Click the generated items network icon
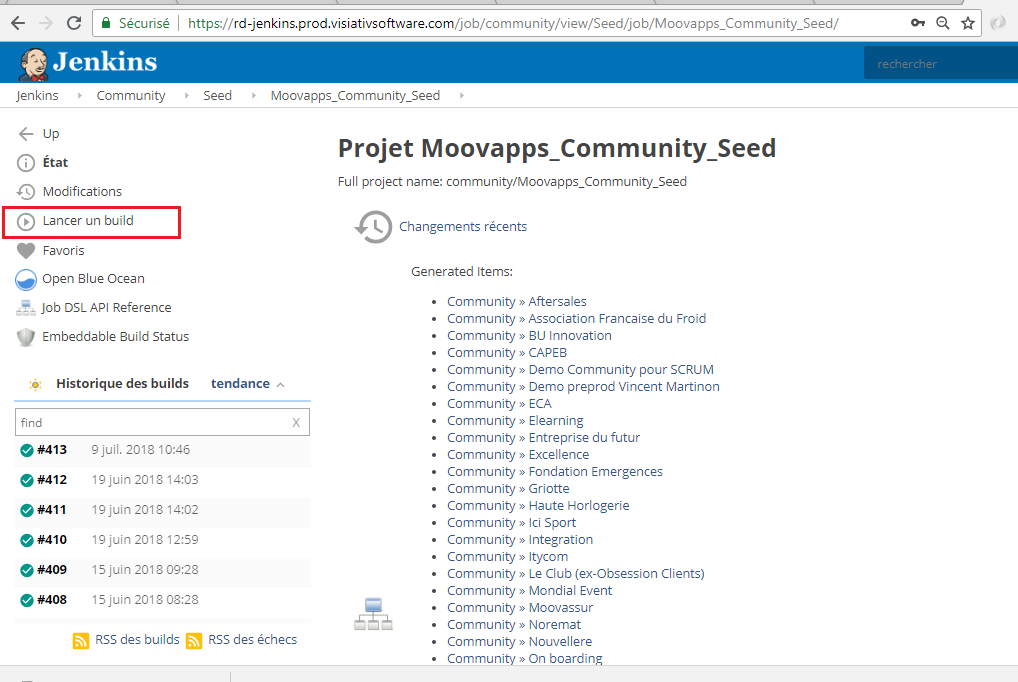The width and height of the screenshot is (1018, 682). [x=373, y=614]
